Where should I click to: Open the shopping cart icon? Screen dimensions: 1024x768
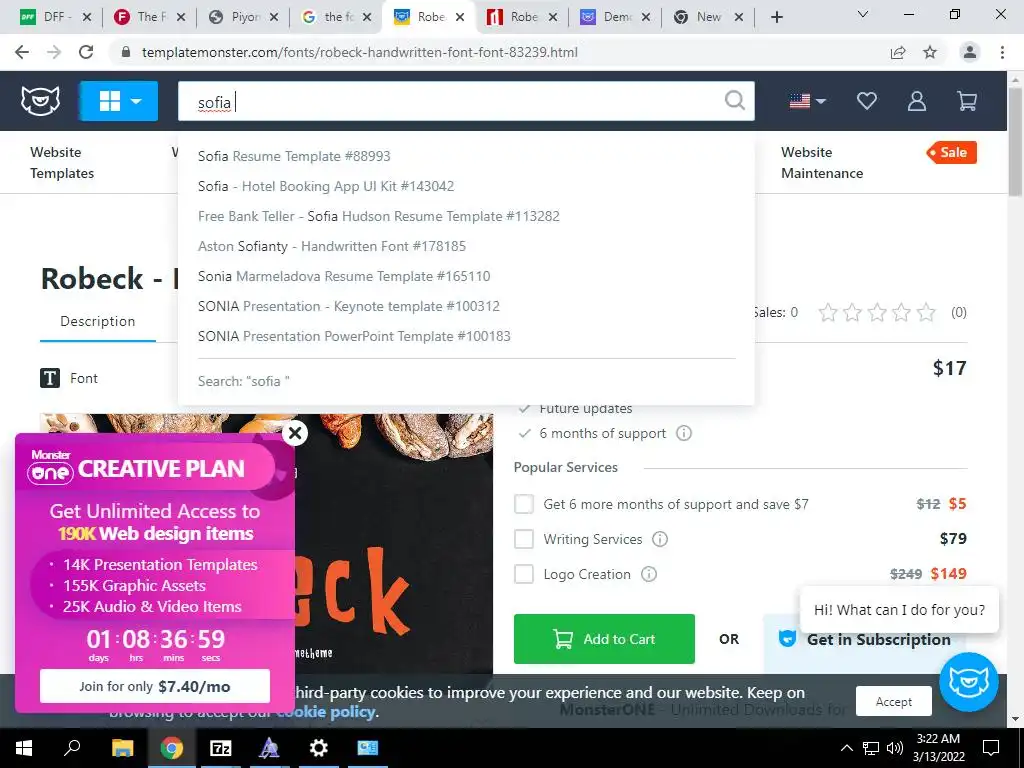pos(967,101)
